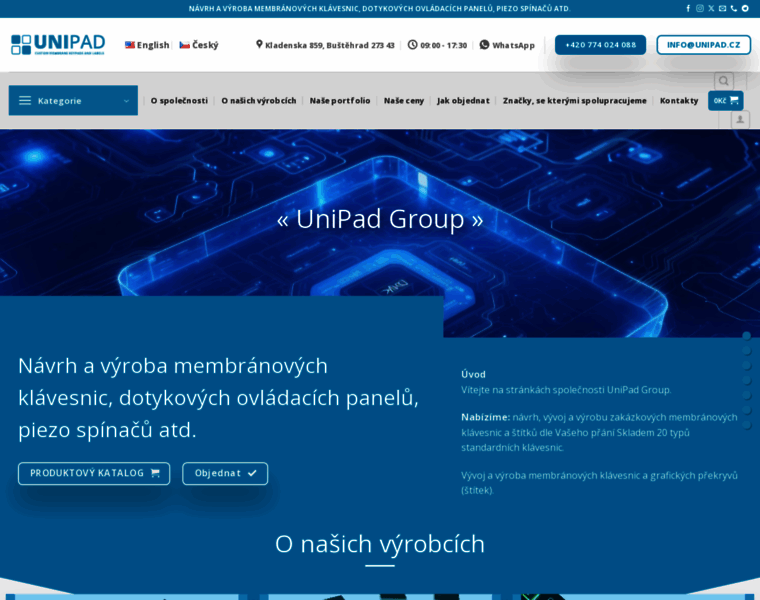
Task: Click the INFO@UNIPAD.CZ email button
Action: tap(703, 45)
